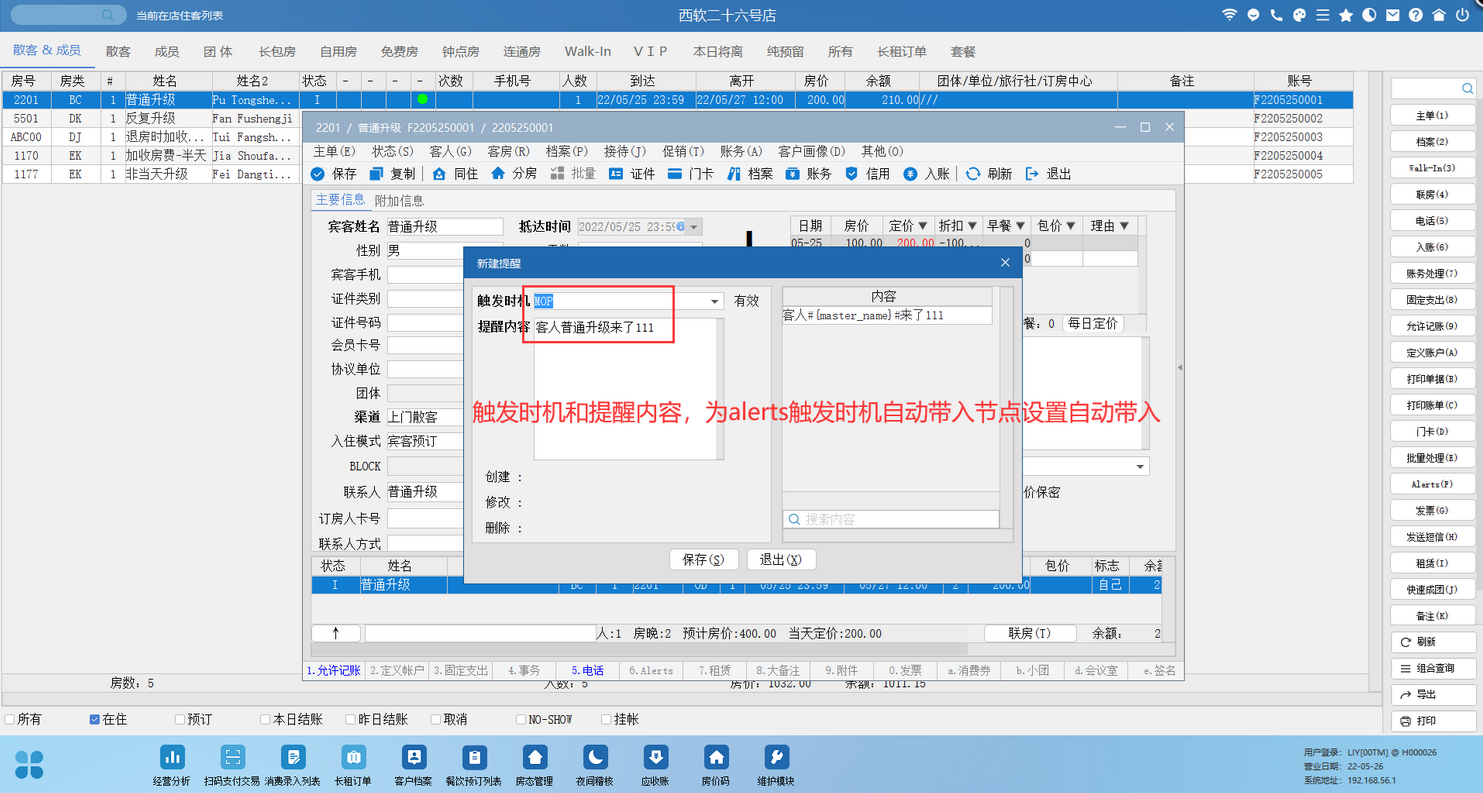Tick the 取消 filter checkbox
The width and height of the screenshot is (1483, 793).
click(x=435, y=719)
